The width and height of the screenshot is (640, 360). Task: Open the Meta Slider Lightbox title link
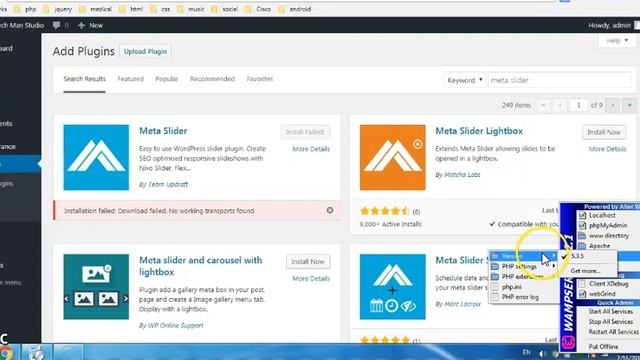click(479, 131)
